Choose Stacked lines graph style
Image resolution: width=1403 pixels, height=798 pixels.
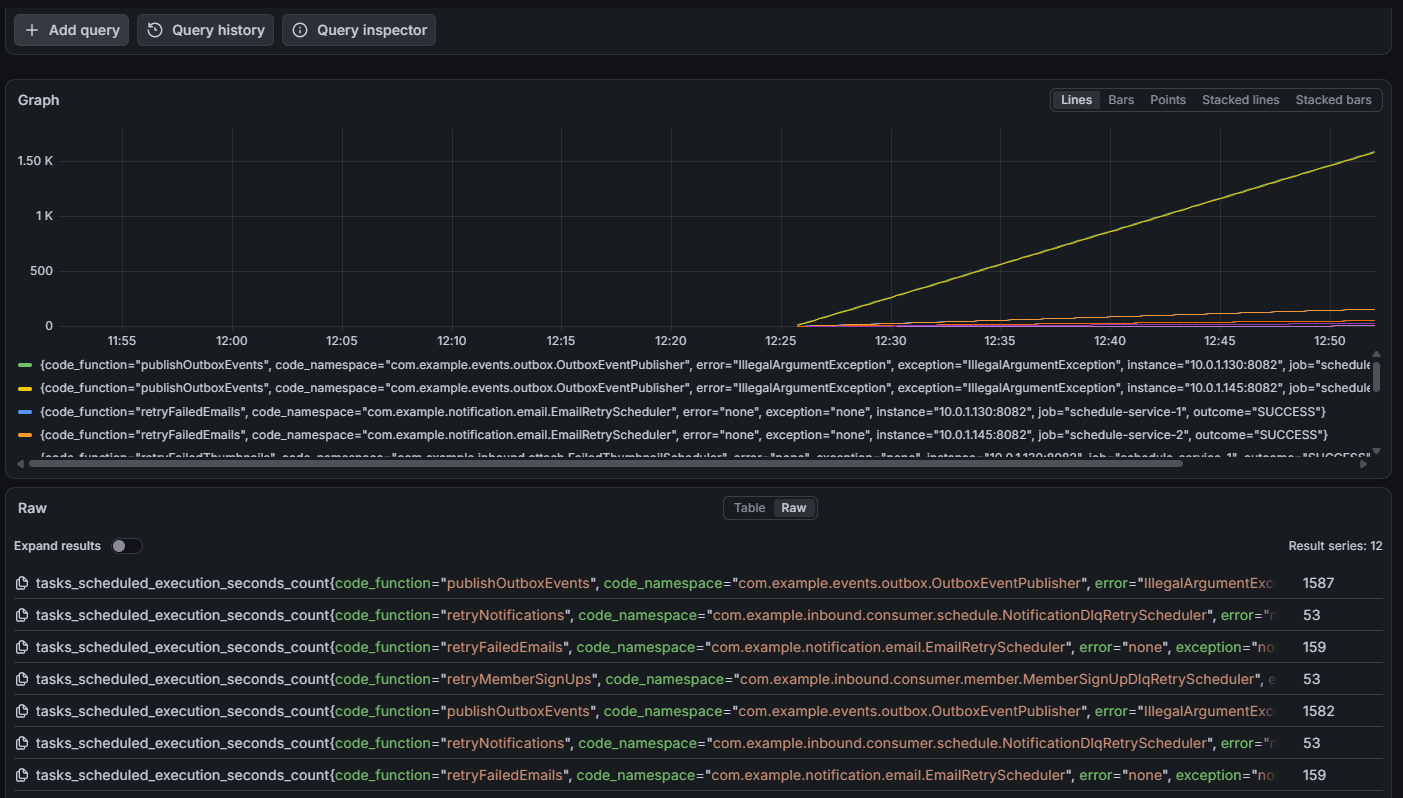1240,100
